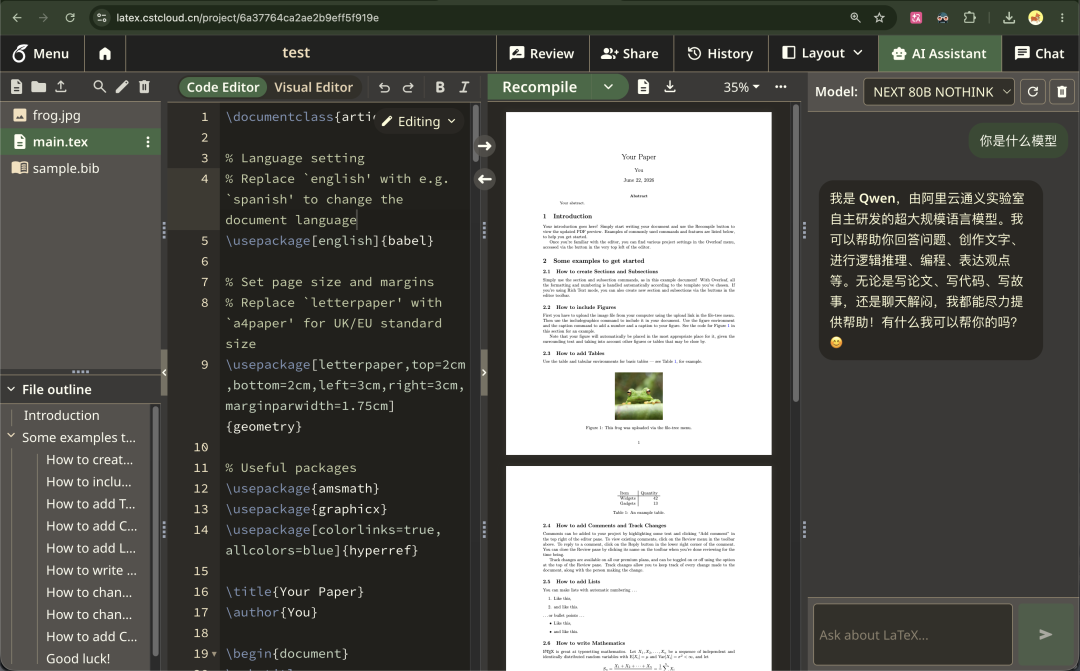Open project History
The width and height of the screenshot is (1080, 671).
(x=720, y=54)
